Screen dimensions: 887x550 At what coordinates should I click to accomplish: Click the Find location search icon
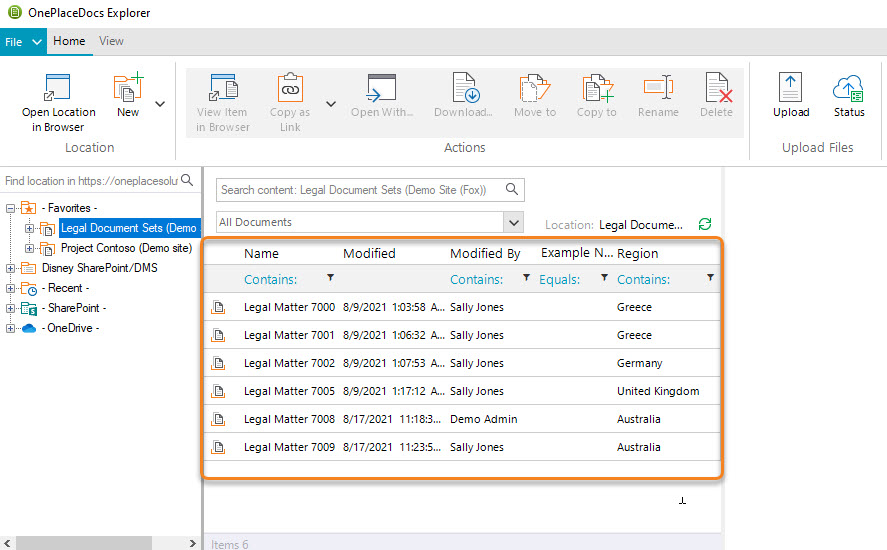(x=187, y=180)
